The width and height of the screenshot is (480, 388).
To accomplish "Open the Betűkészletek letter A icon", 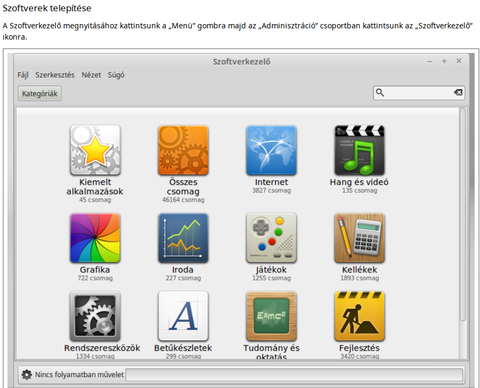I will (183, 316).
